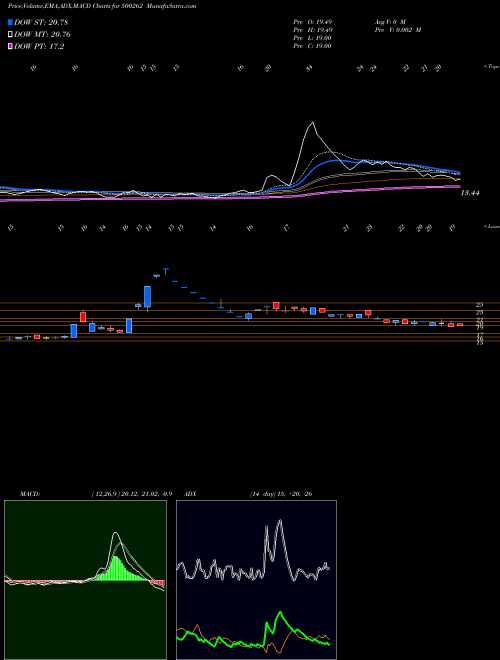The width and height of the screenshot is (500, 660).
Task: Click the 'Pre H: 19.49' value
Action: [313, 30]
